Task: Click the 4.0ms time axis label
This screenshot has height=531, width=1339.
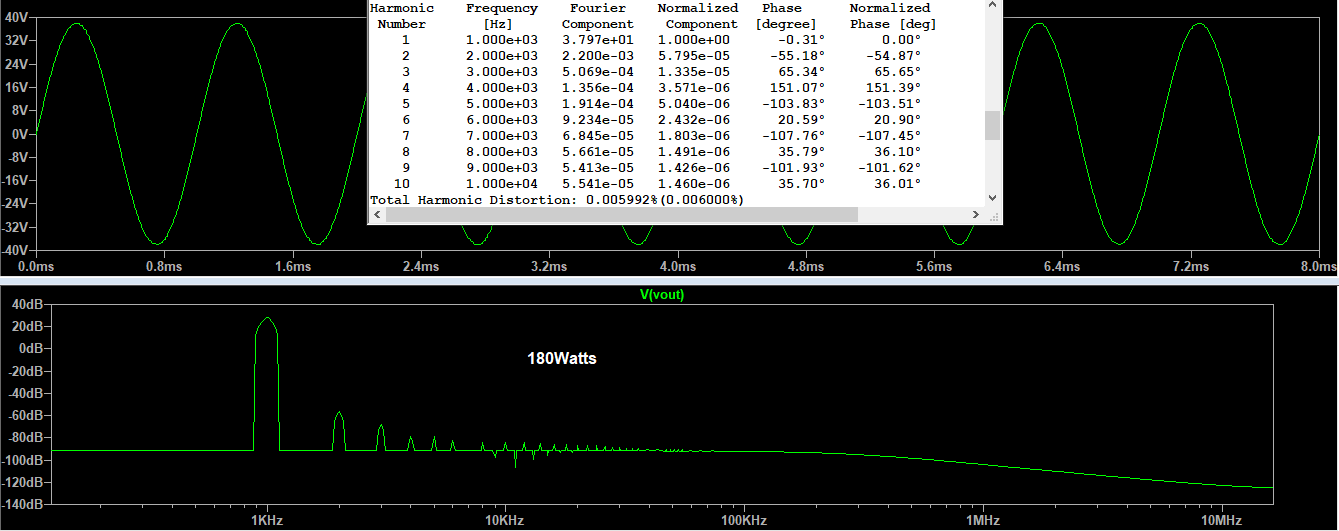Action: point(677,267)
